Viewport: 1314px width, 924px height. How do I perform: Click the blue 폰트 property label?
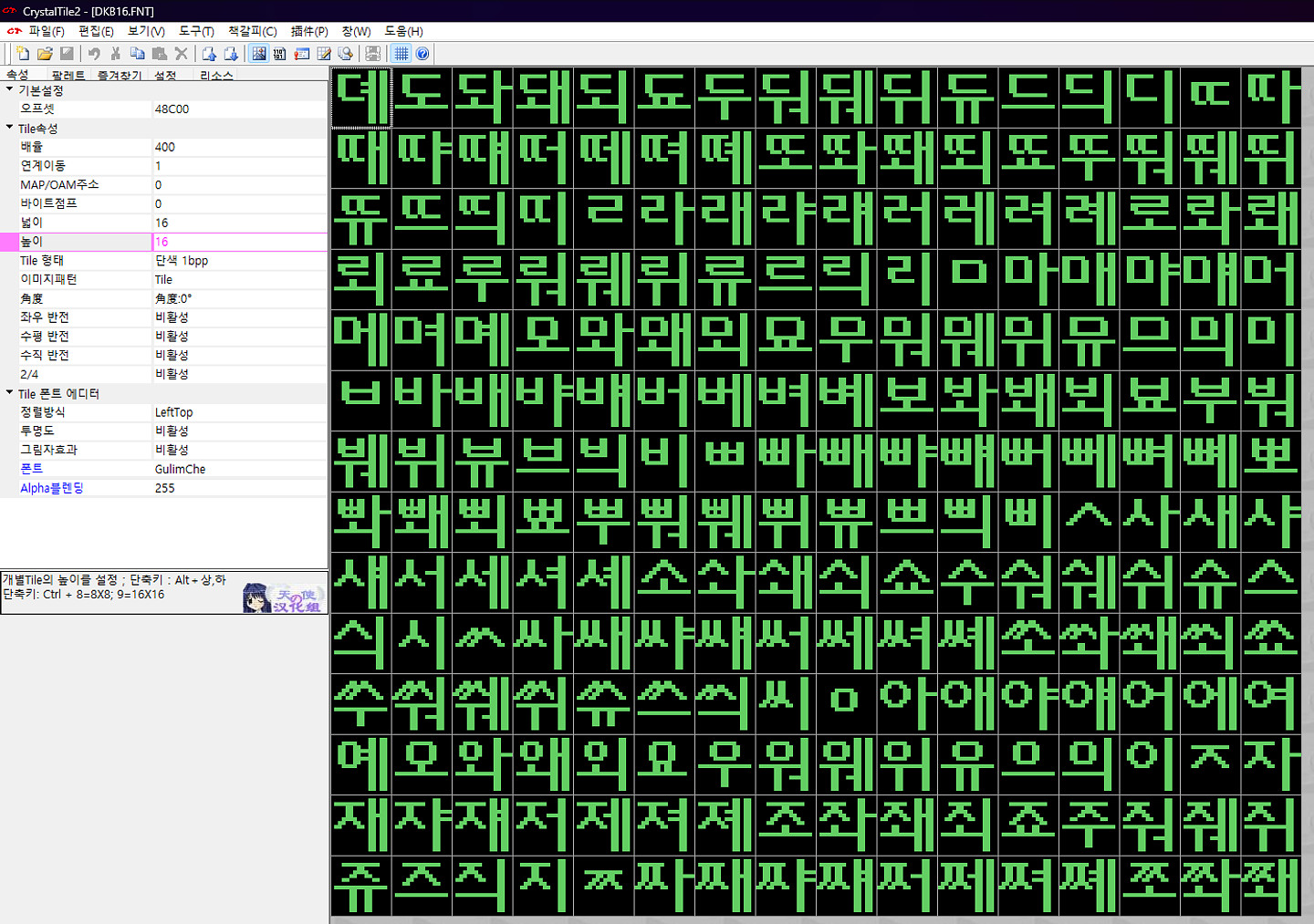coord(32,469)
